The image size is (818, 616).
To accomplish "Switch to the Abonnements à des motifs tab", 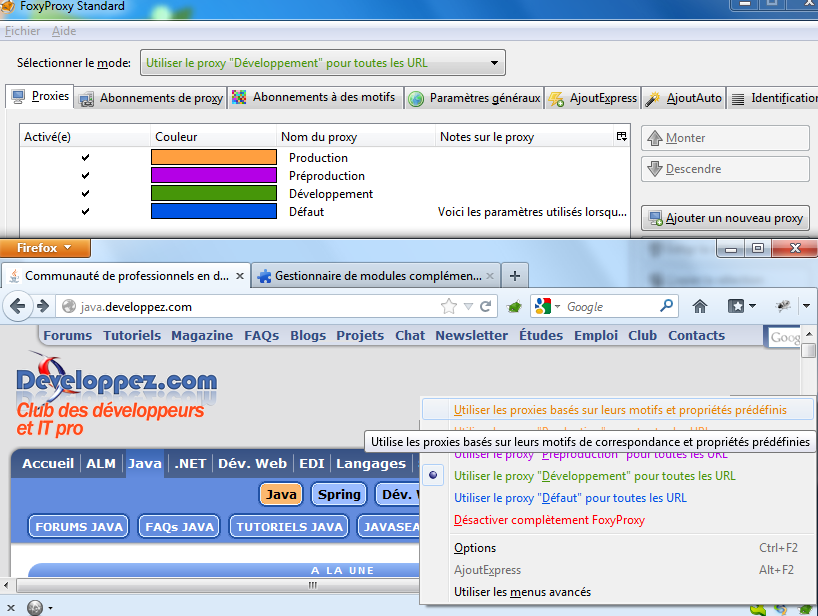I will coord(315,98).
